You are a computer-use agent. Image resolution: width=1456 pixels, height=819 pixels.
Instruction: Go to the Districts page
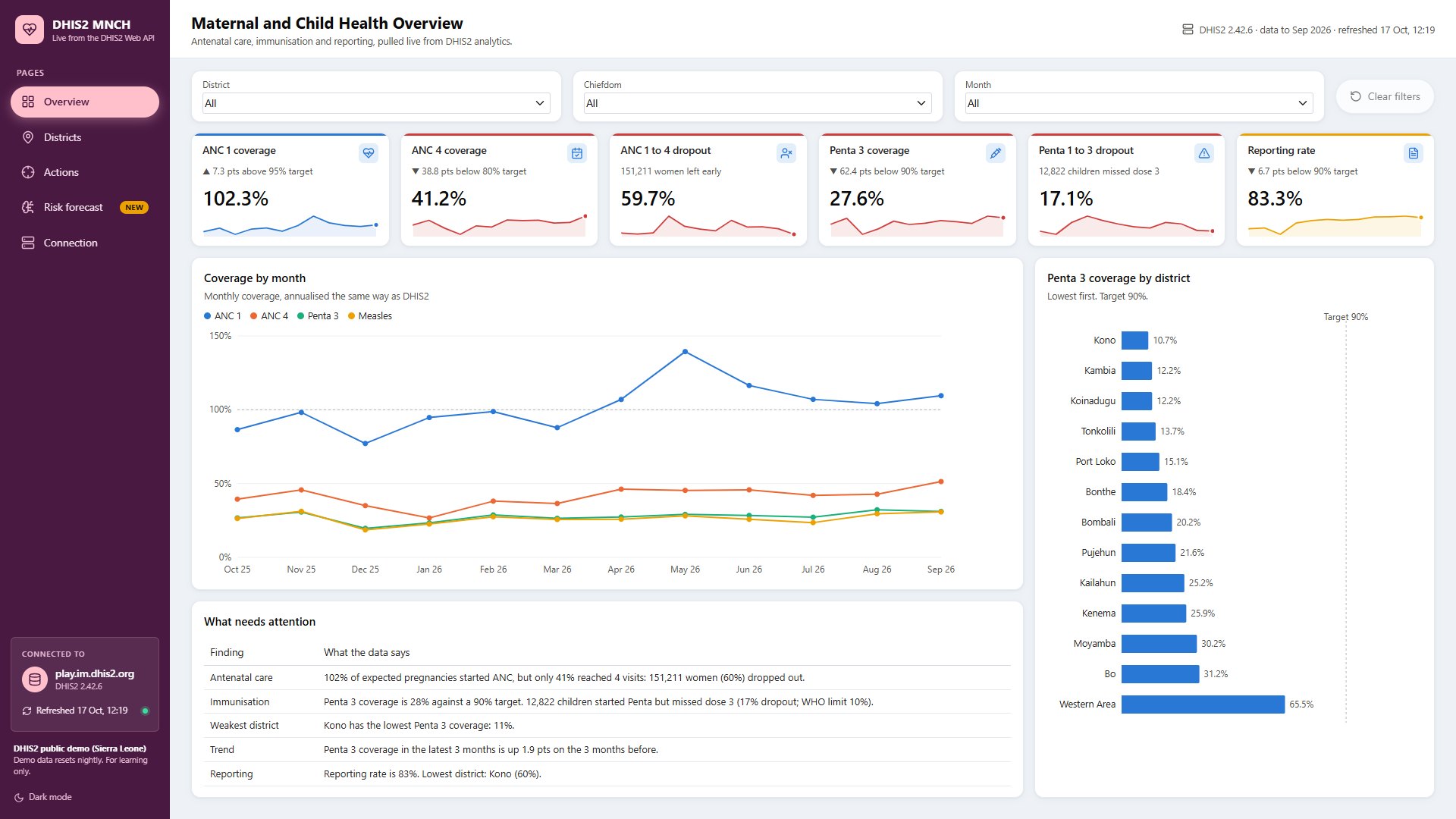pos(85,137)
